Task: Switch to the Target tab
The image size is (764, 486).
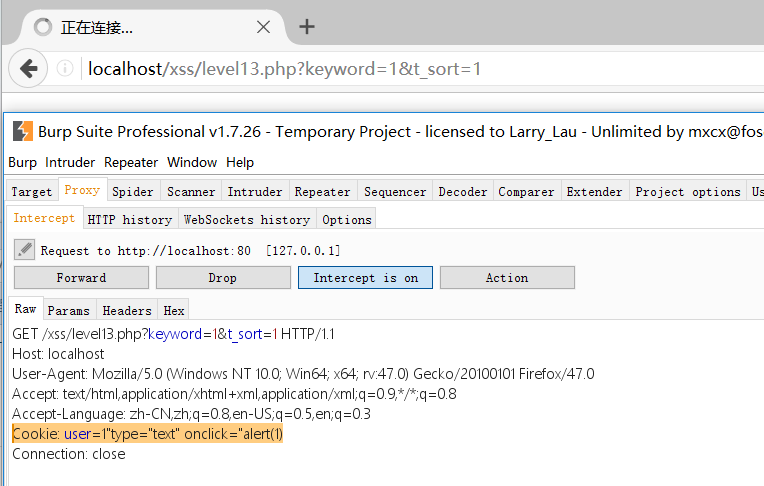Action: 32,192
